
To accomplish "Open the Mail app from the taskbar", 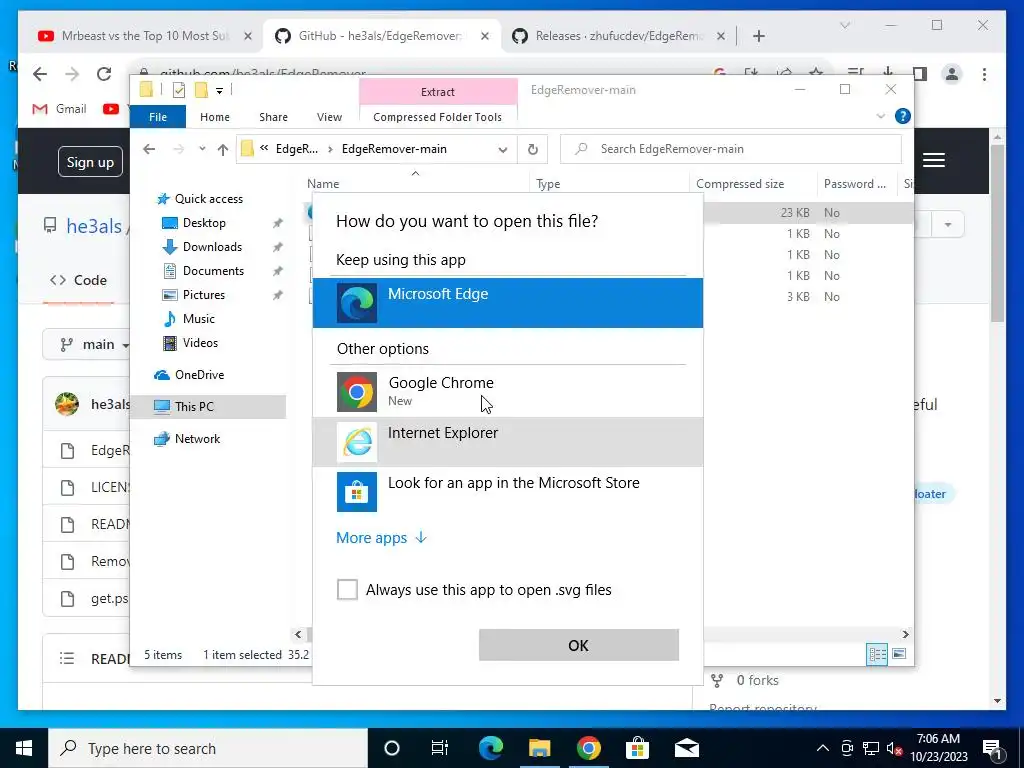I will (686, 748).
